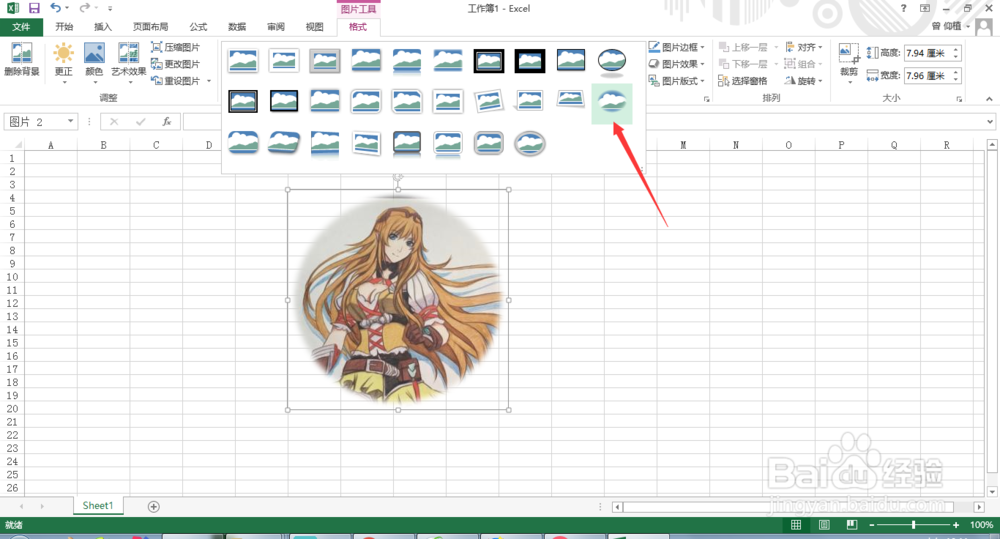Add a new sheet with plus icon
This screenshot has height=539, width=1000.
(153, 506)
